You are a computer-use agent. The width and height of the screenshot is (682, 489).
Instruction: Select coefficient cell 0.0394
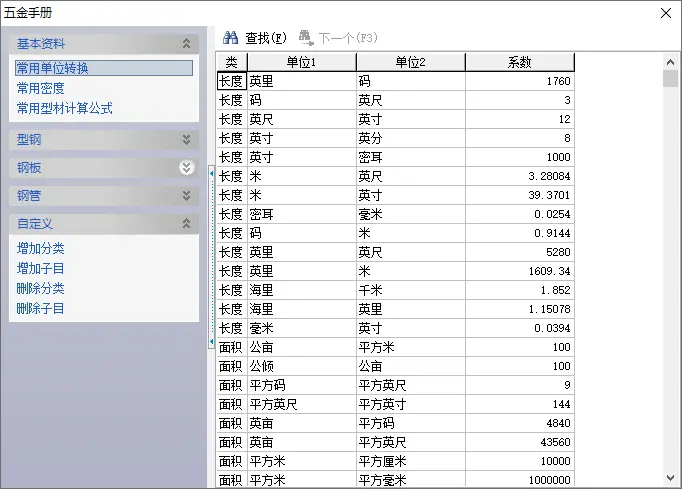pyautogui.click(x=520, y=328)
